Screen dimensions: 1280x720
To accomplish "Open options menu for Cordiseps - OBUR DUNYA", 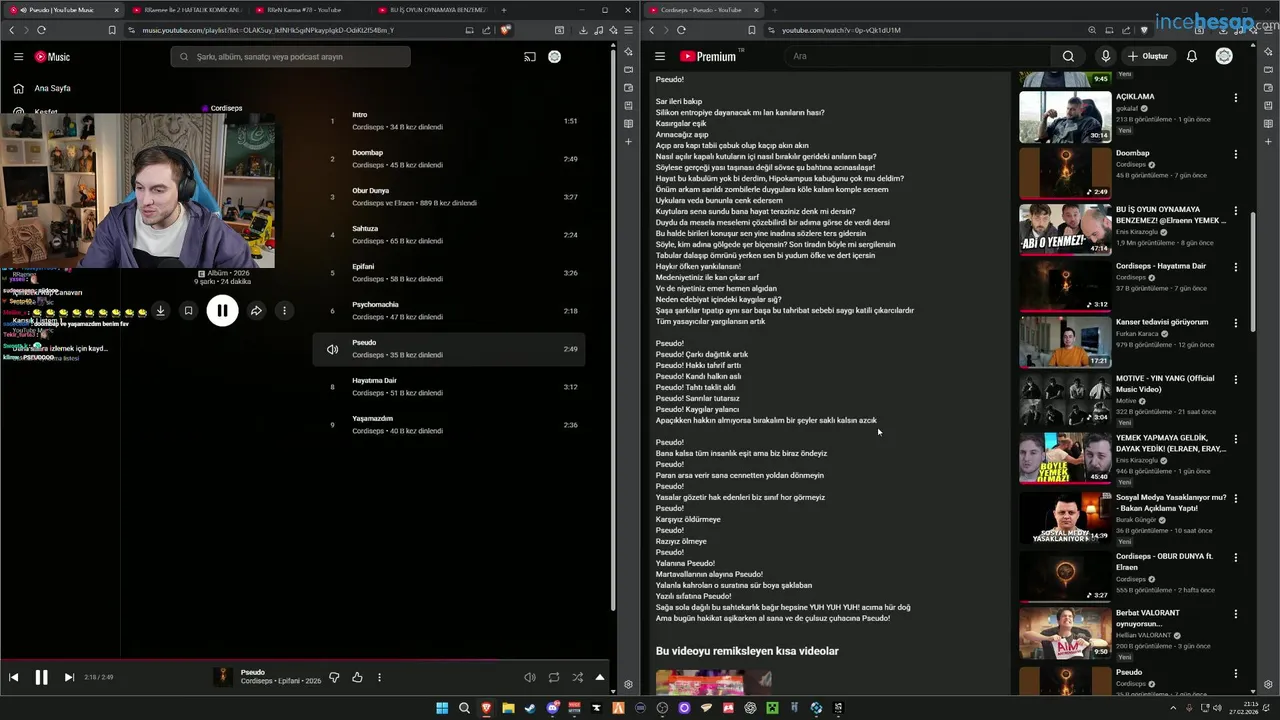I will [1236, 558].
